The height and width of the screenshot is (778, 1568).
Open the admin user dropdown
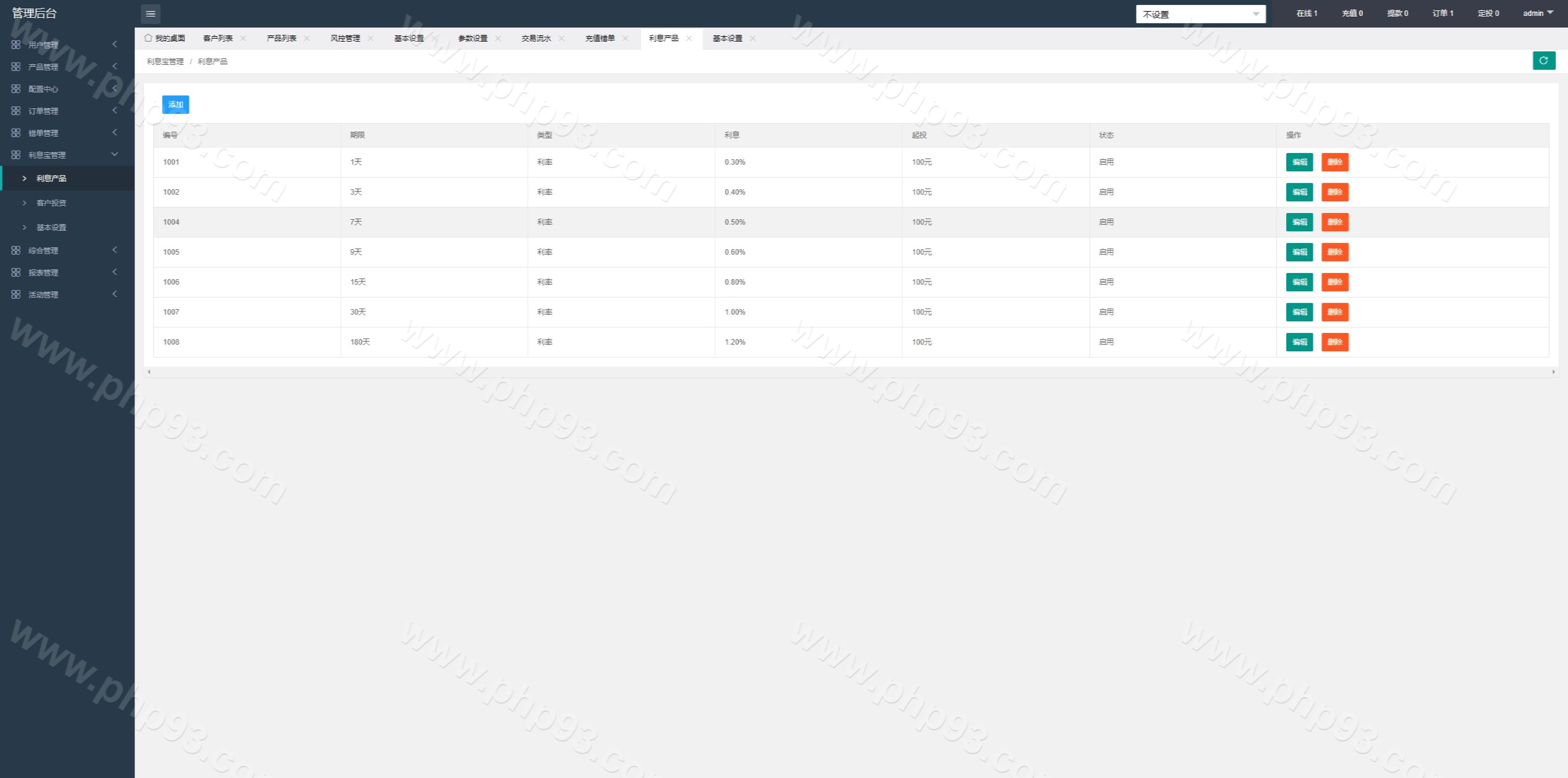point(1537,13)
